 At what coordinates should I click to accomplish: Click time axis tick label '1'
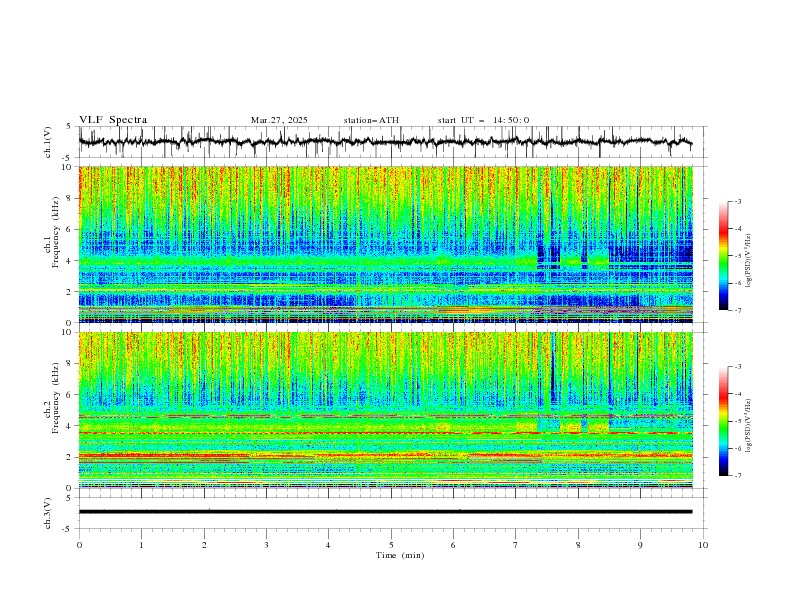[x=141, y=545]
